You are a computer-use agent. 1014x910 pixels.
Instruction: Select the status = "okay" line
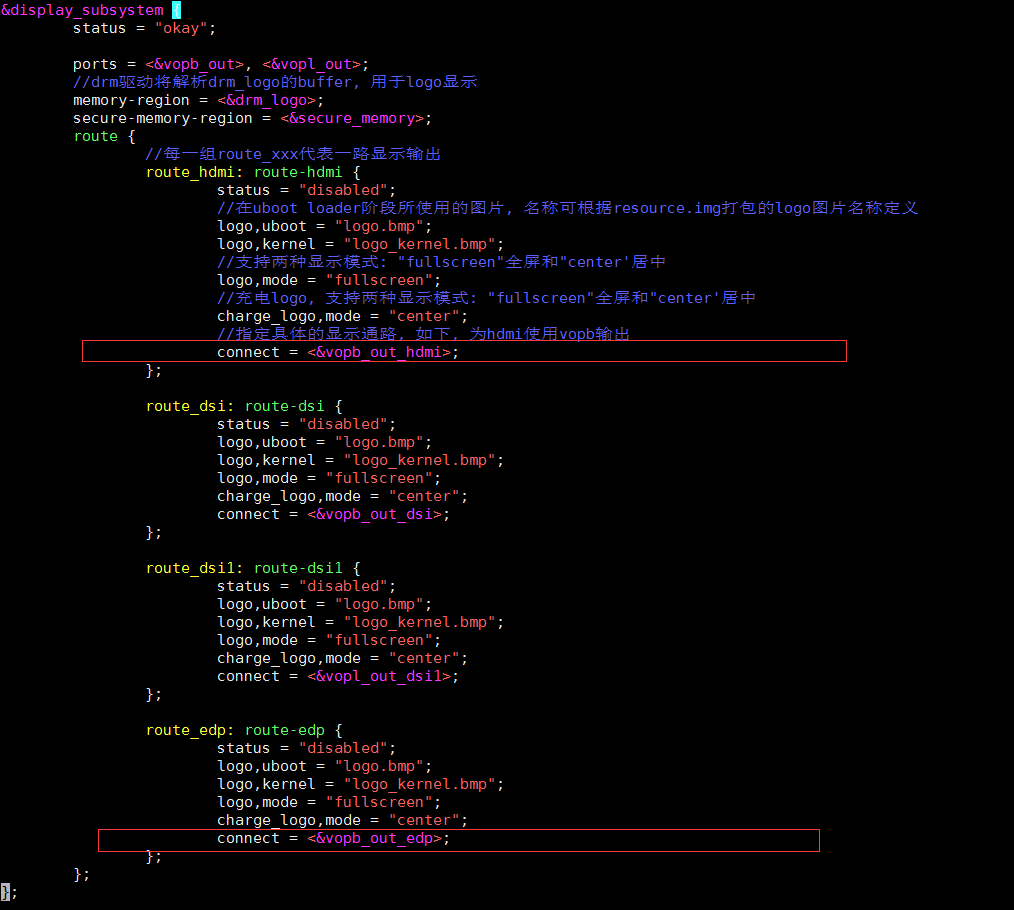(x=144, y=28)
